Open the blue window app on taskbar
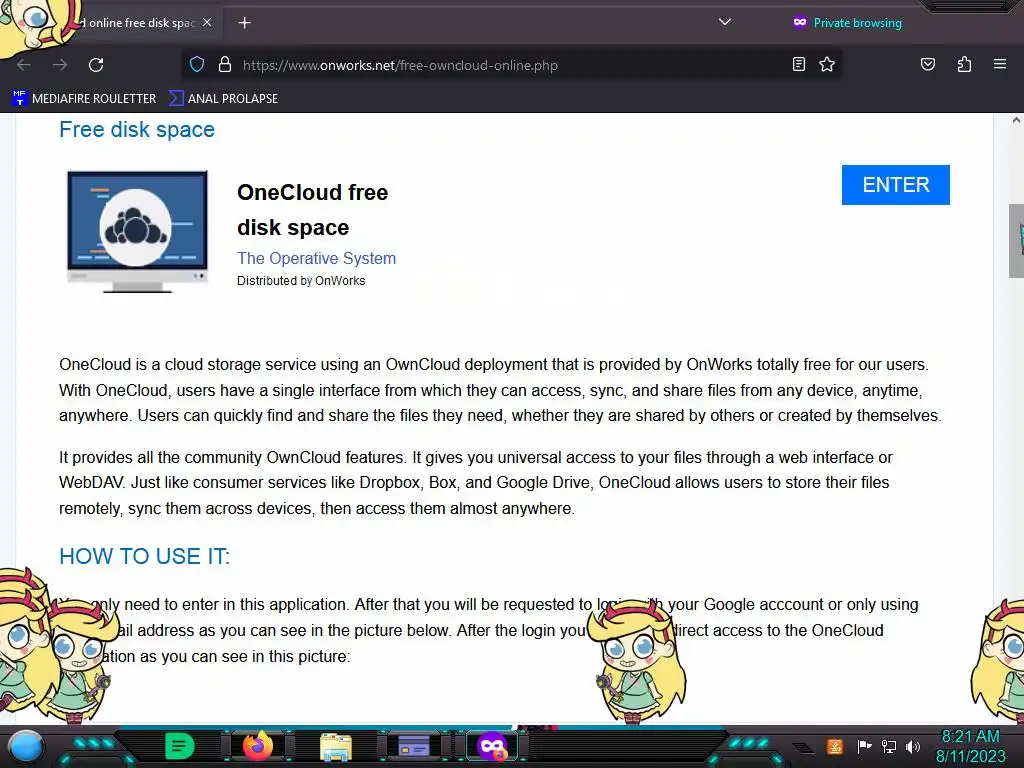 coord(414,746)
